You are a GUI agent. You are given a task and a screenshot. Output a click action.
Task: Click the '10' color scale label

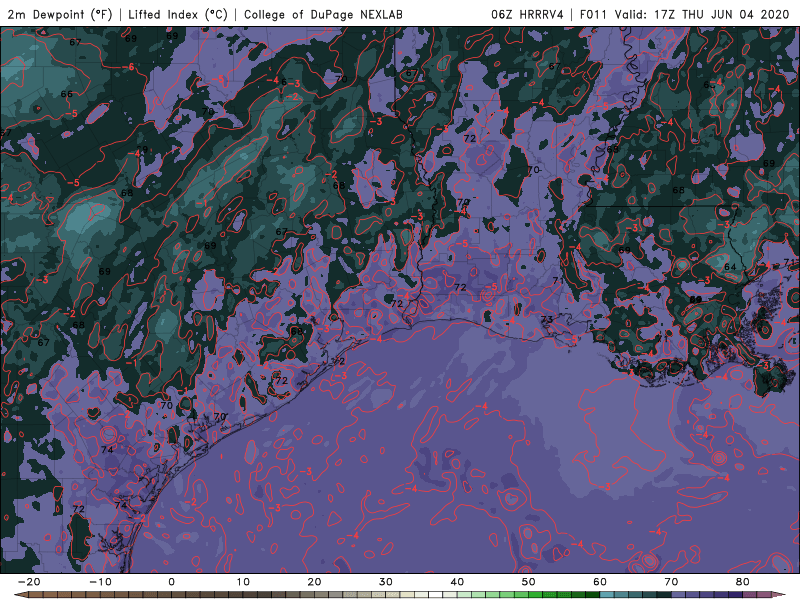tap(243, 582)
